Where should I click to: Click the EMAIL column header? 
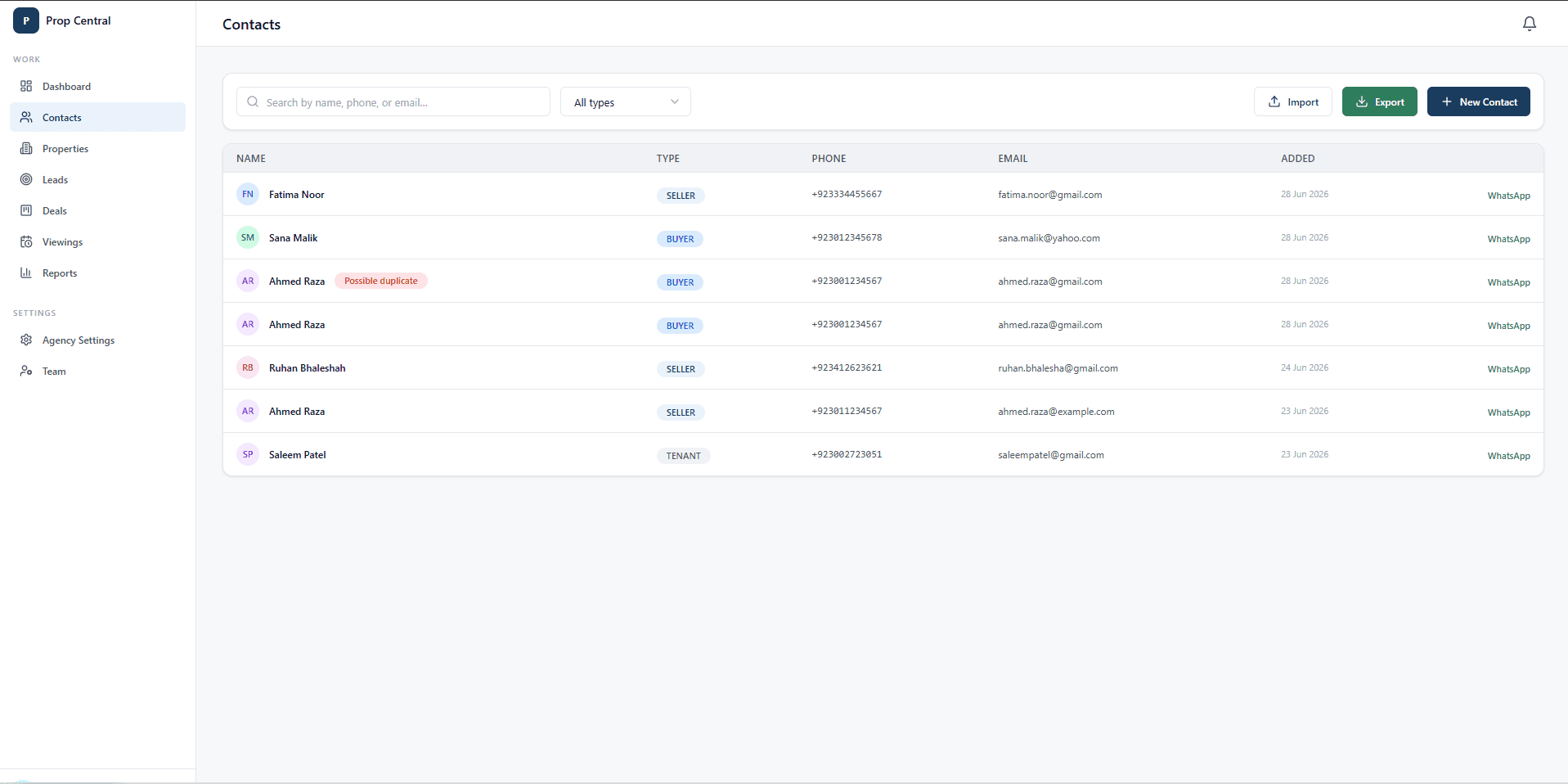(1013, 159)
